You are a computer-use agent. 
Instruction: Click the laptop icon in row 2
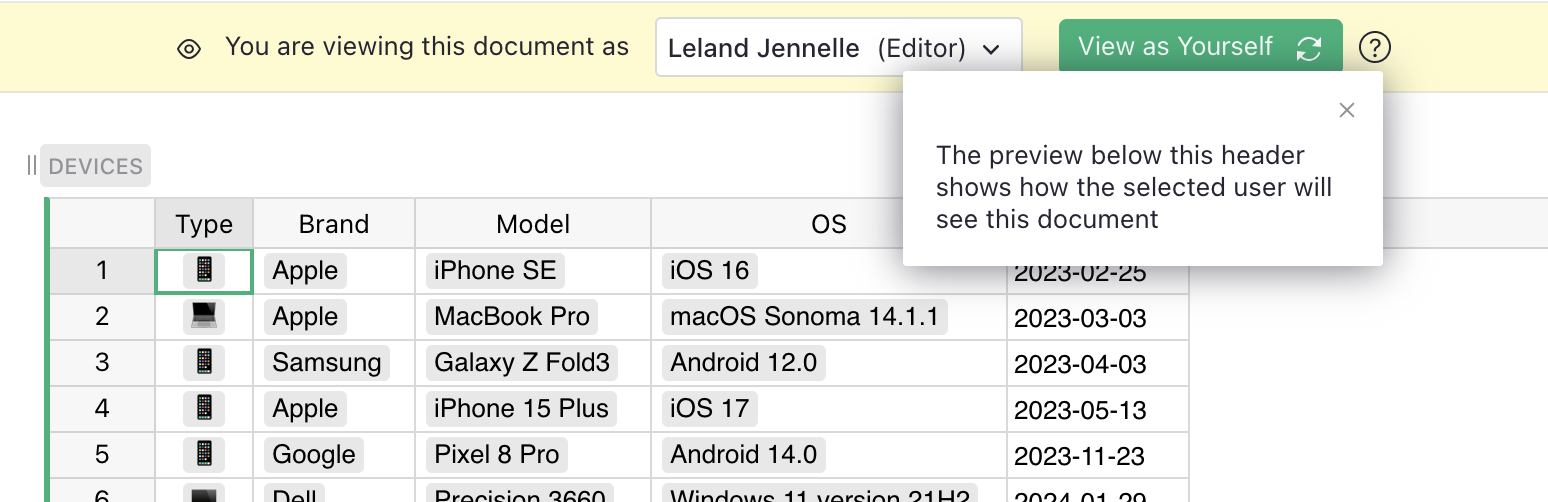pyautogui.click(x=204, y=317)
